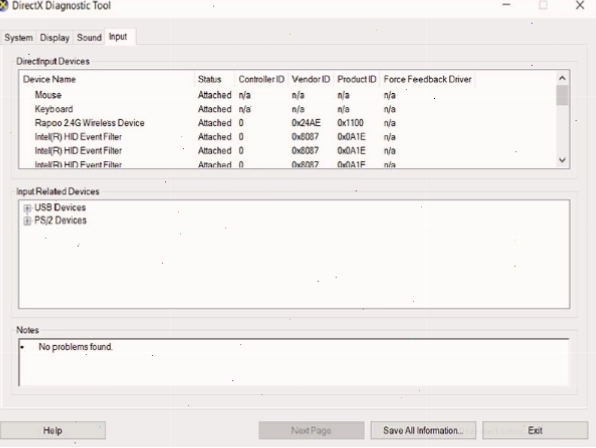This screenshot has width=596, height=448.
Task: Click the Force Feedback Driver column header
Action: point(427,79)
